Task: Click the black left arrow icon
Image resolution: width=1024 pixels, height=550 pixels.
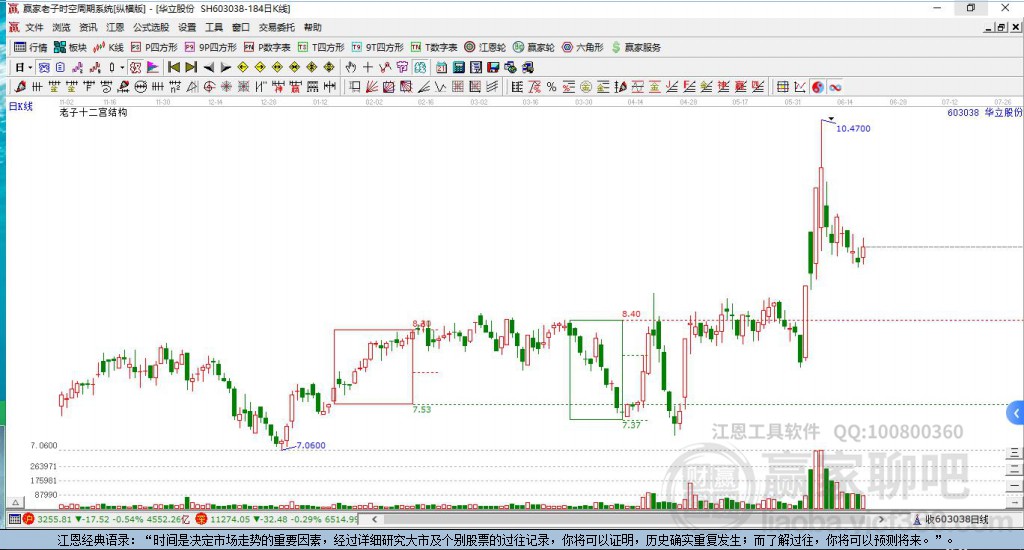Action: (208, 67)
